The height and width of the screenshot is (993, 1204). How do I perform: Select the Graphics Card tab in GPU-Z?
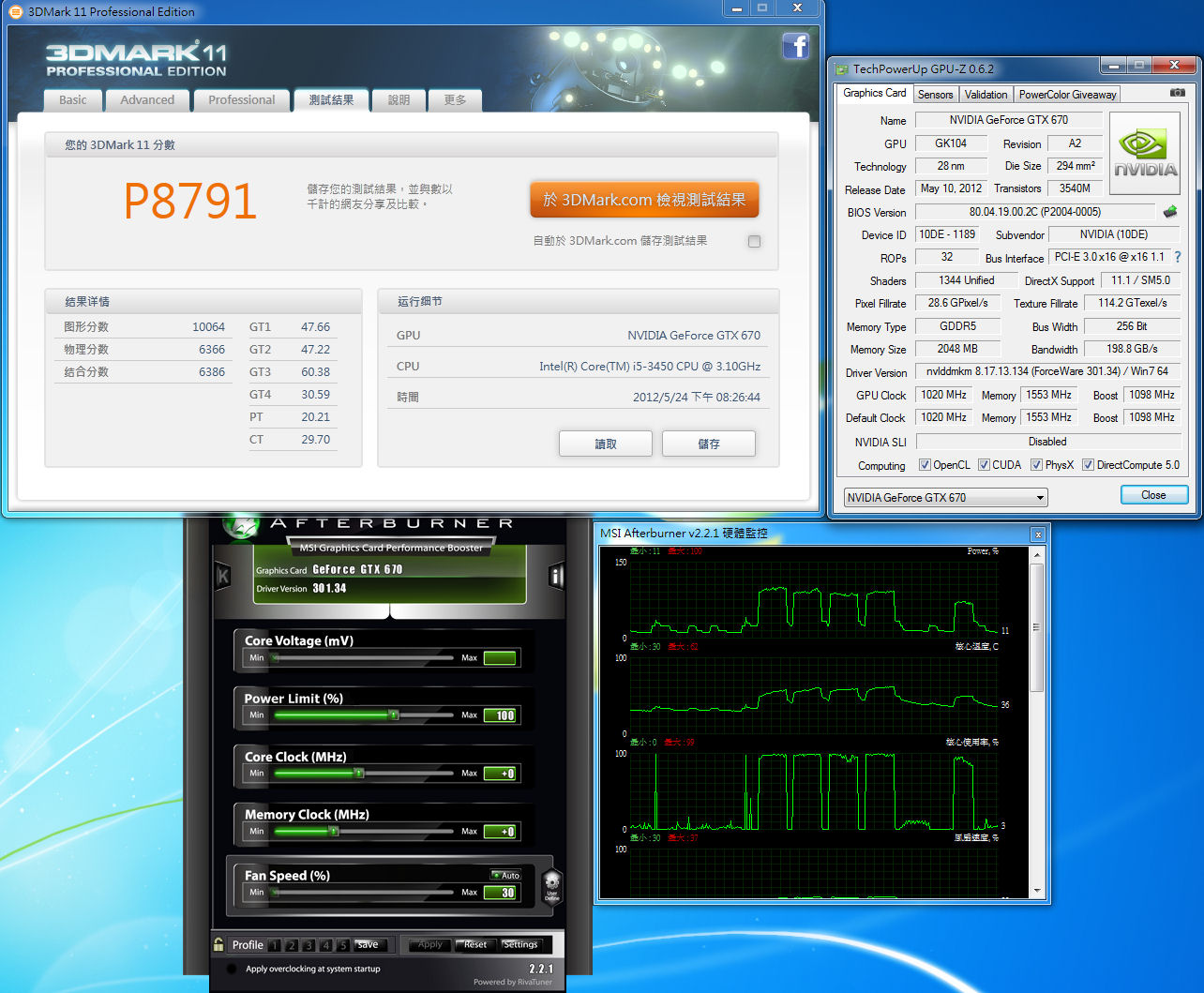(874, 93)
